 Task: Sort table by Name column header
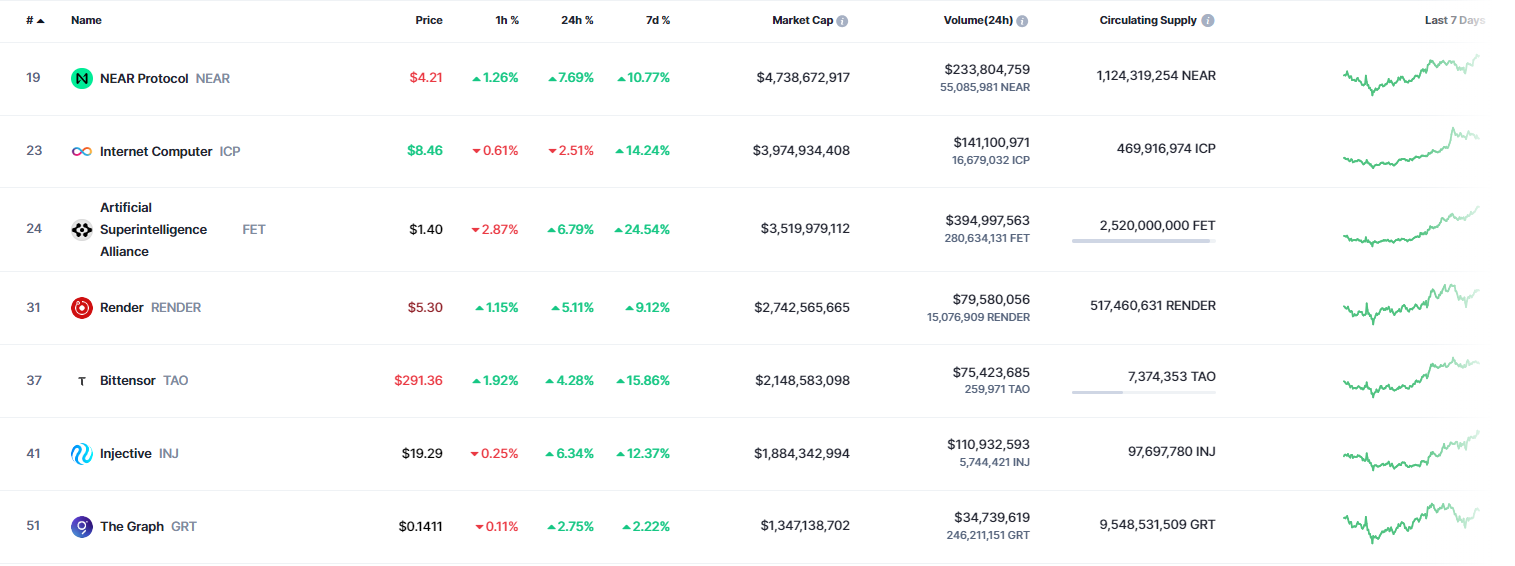click(x=86, y=20)
